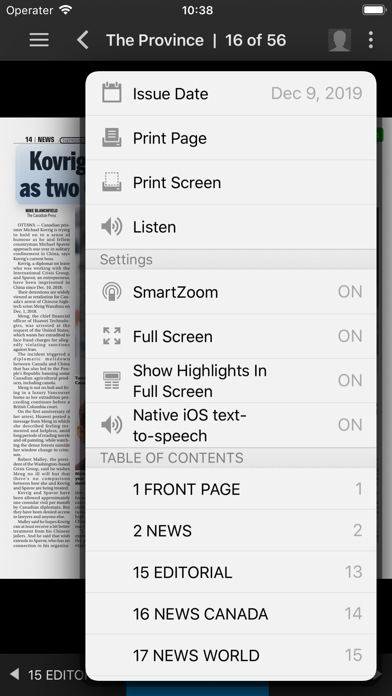Image resolution: width=392 pixels, height=696 pixels.
Task: Tap the Kovrig headline on the newspaper page
Action: (x=52, y=175)
